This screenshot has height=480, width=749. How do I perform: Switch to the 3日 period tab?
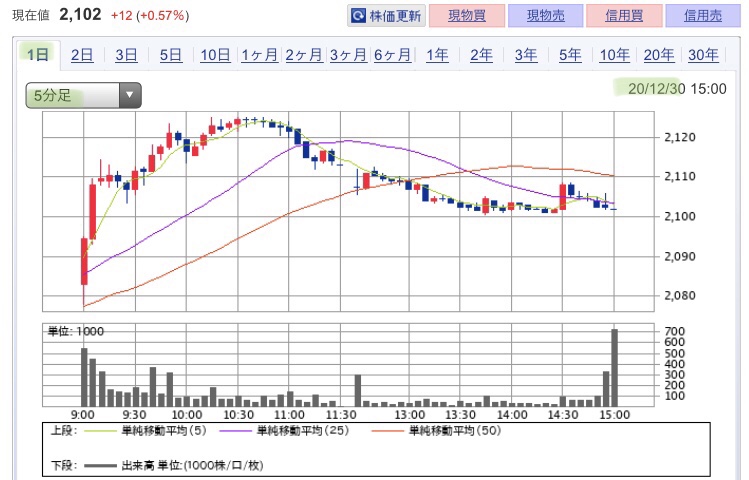[126, 55]
